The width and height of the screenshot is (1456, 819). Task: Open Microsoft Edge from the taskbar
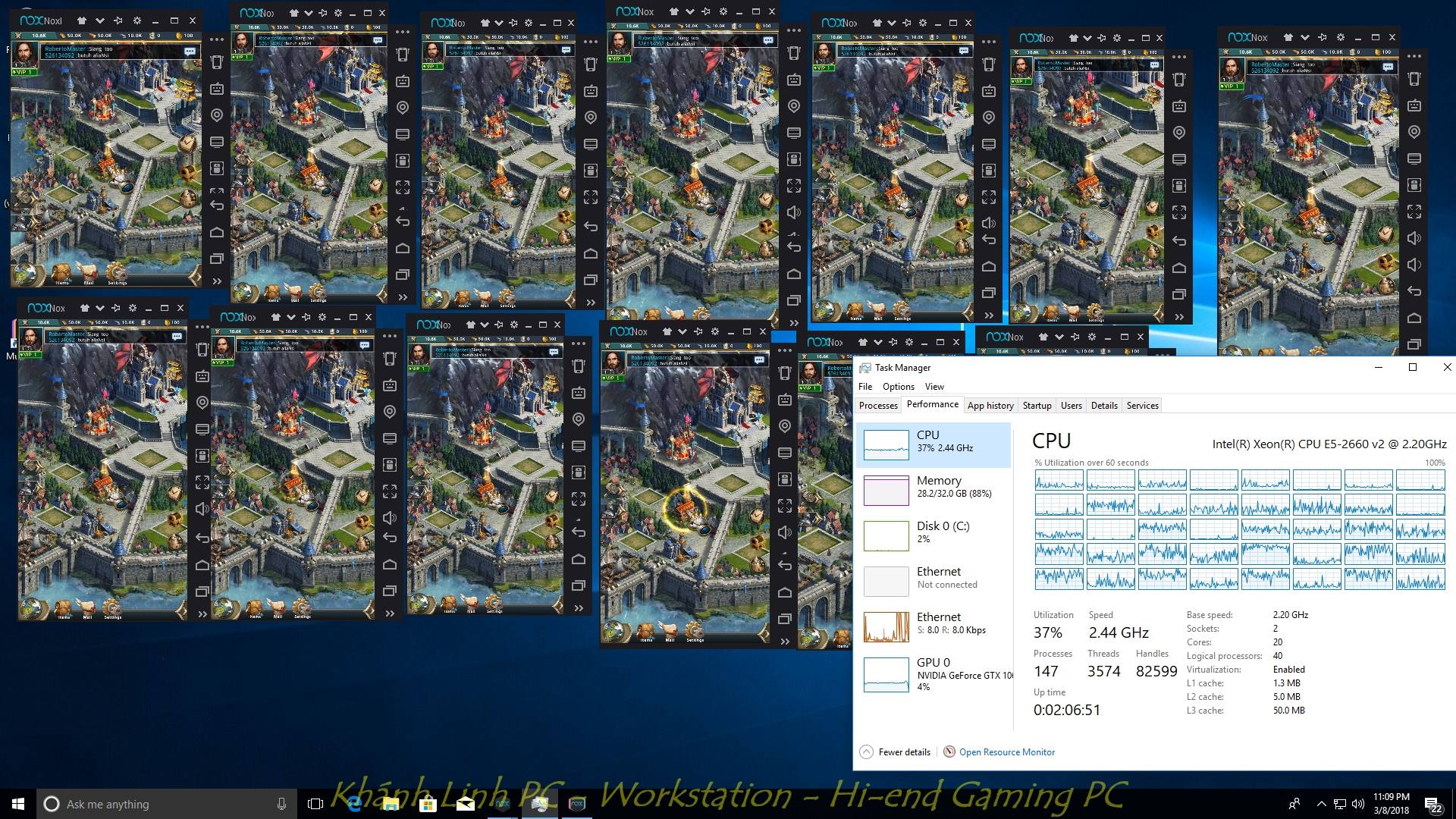click(x=353, y=804)
